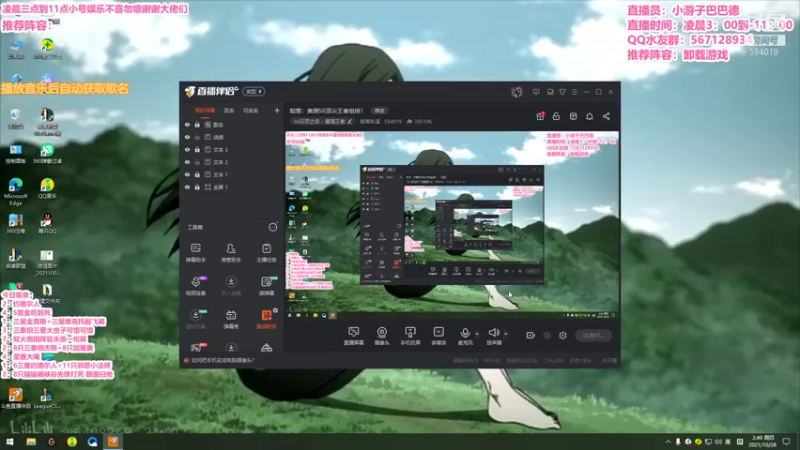The width and height of the screenshot is (800, 450).
Task: Click the user avatar in title bar
Action: [517, 92]
